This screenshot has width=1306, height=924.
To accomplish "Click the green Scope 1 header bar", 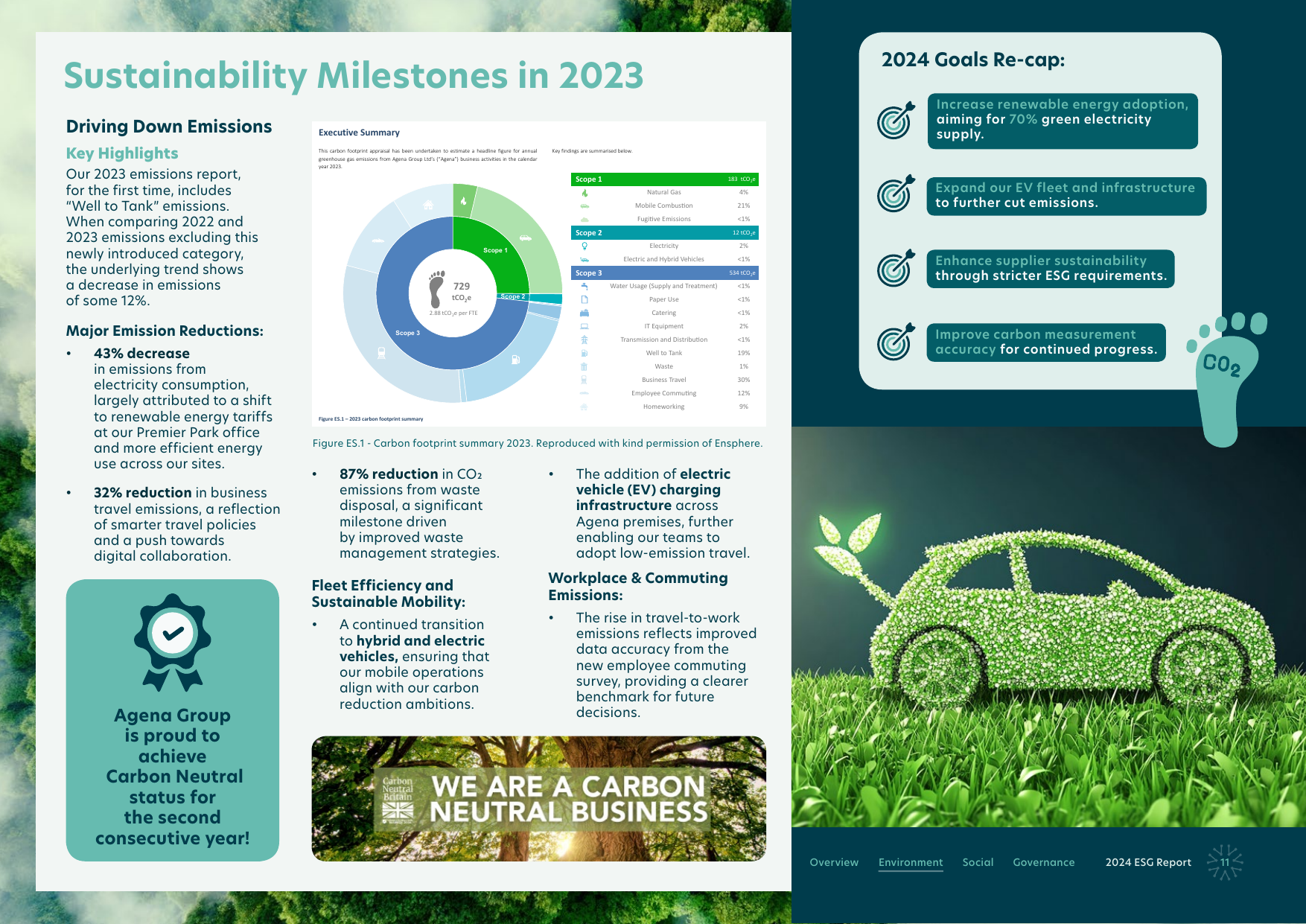I will click(665, 179).
